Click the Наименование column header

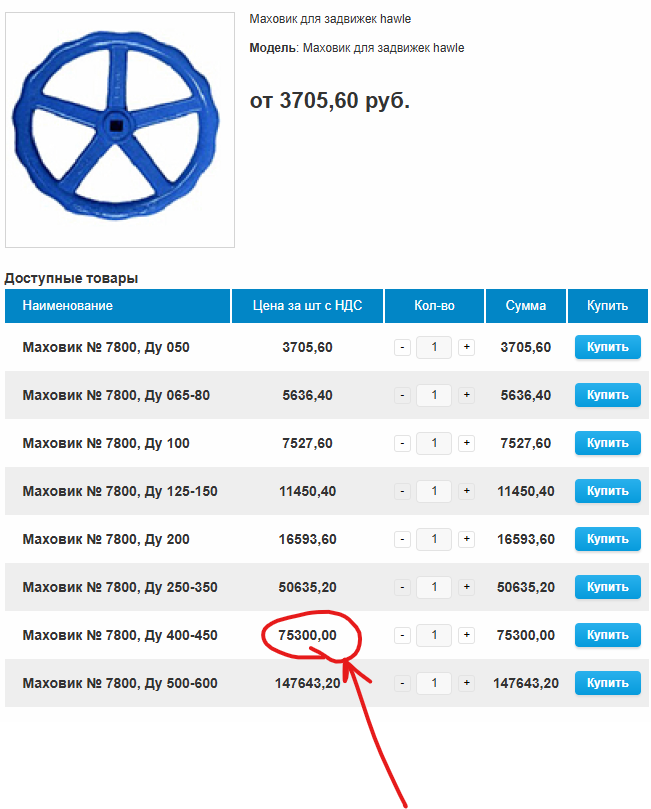pos(68,306)
